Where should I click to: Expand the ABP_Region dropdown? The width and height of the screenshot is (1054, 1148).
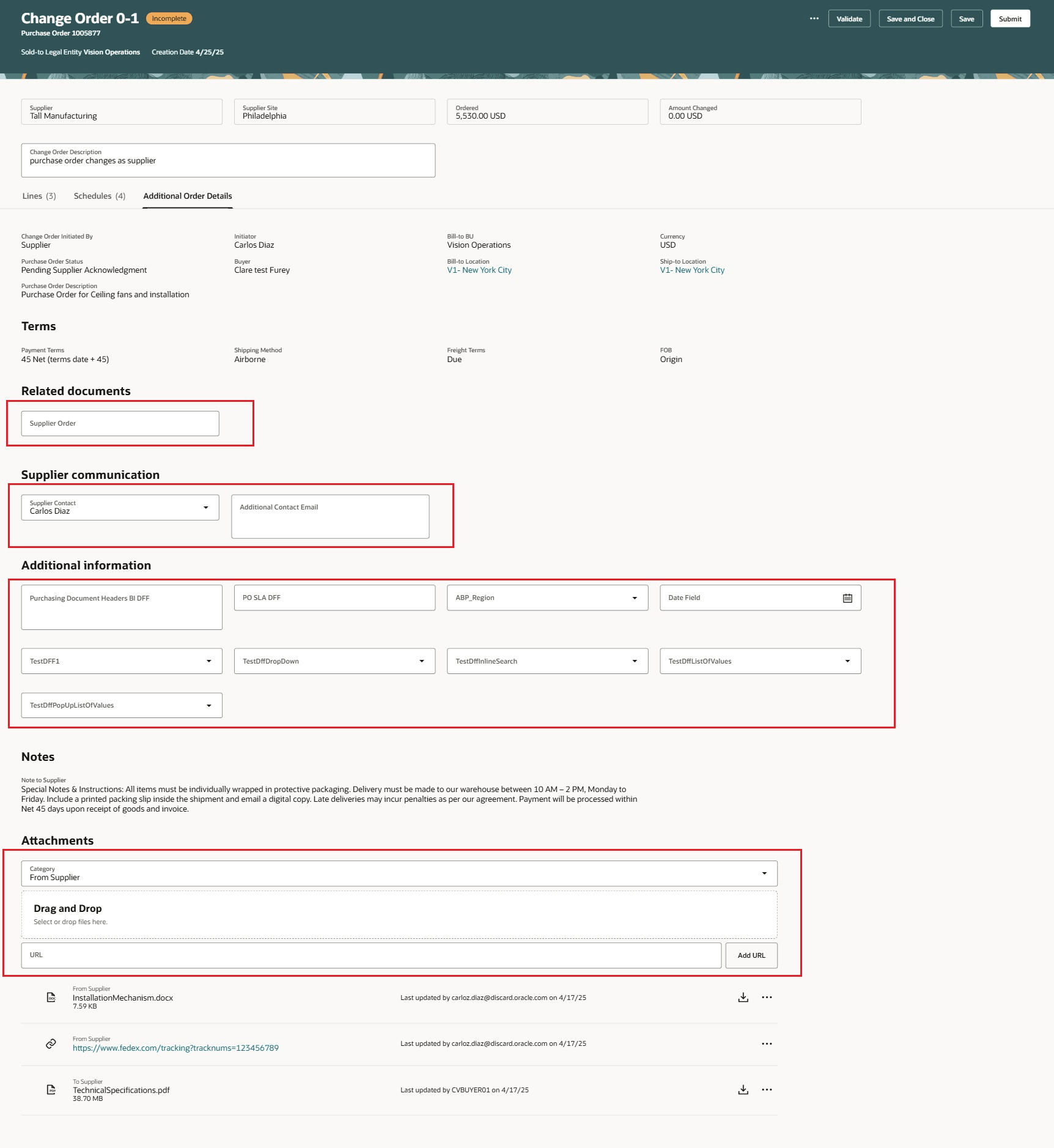[635, 598]
